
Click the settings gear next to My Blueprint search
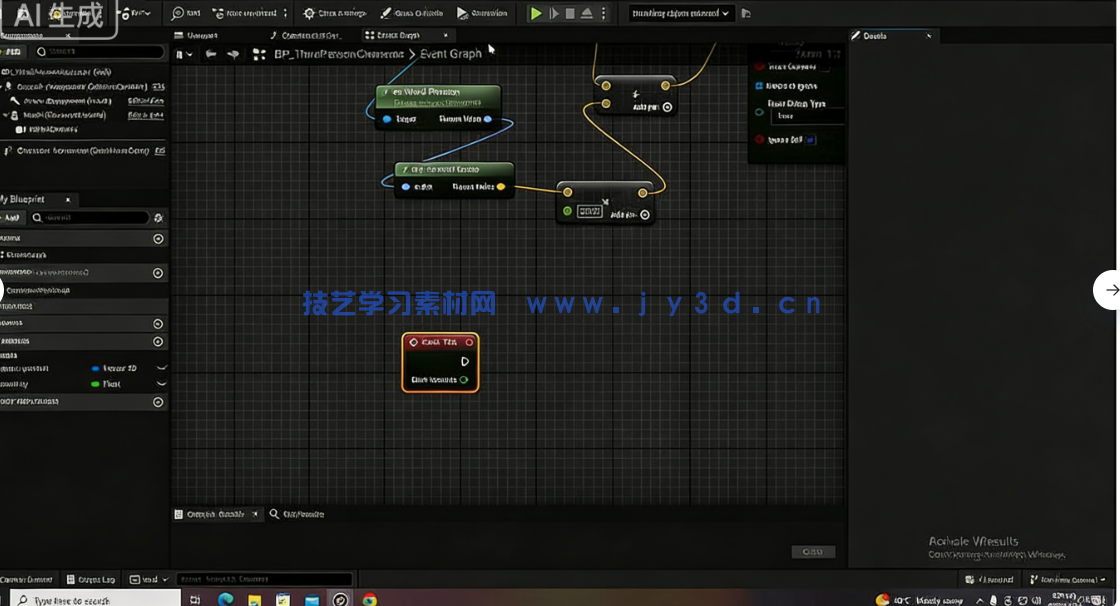coord(159,217)
